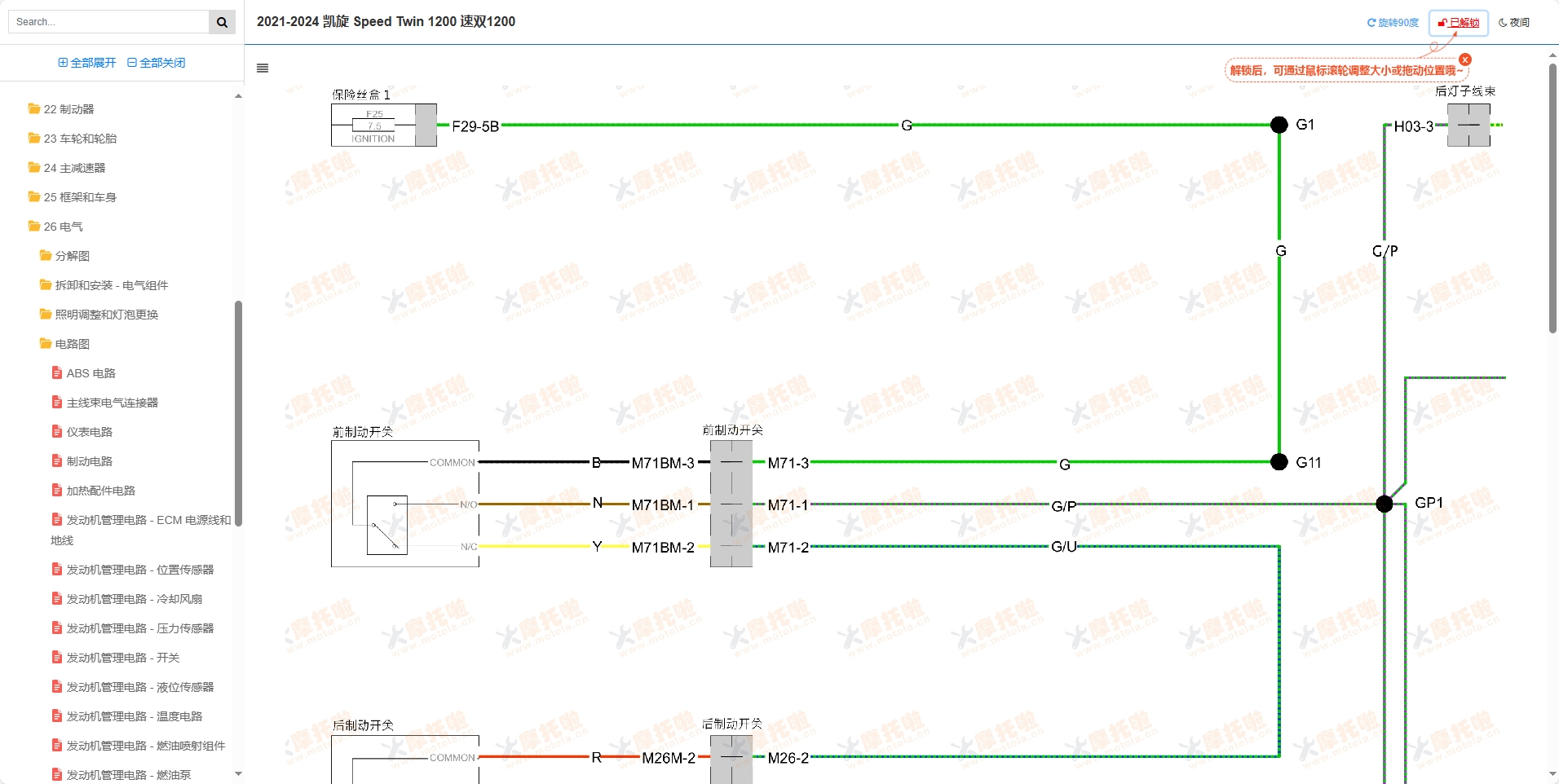Click the M71-1 pin label
Viewport: 1559px width, 784px height.
788,505
